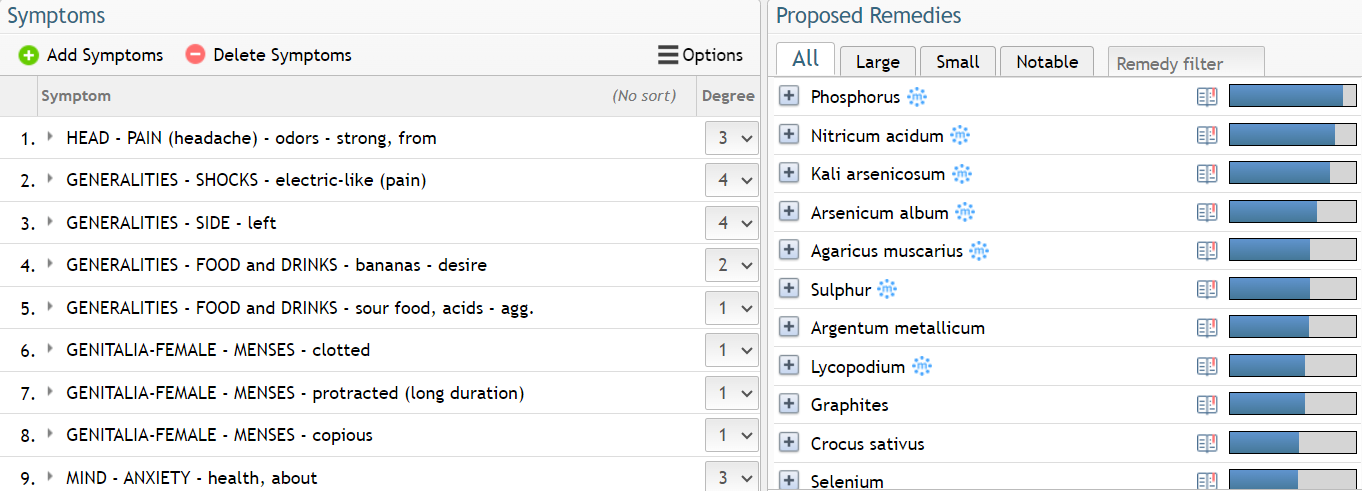Open the degree dropdown for SHOCKS electric-like symptom
Screen dimensions: 1362x491
pos(731,180)
